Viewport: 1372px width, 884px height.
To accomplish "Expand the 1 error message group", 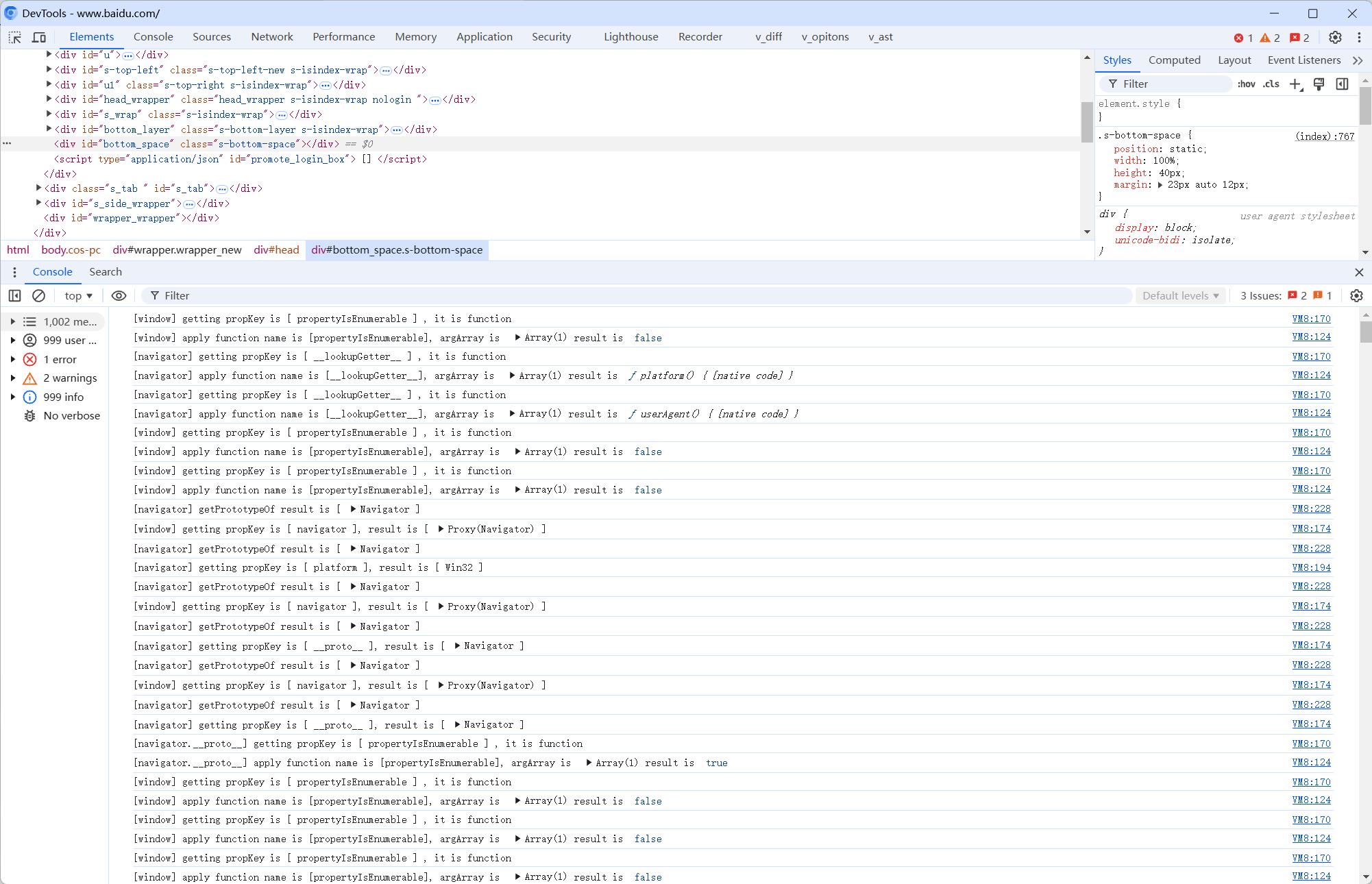I will pyautogui.click(x=12, y=359).
